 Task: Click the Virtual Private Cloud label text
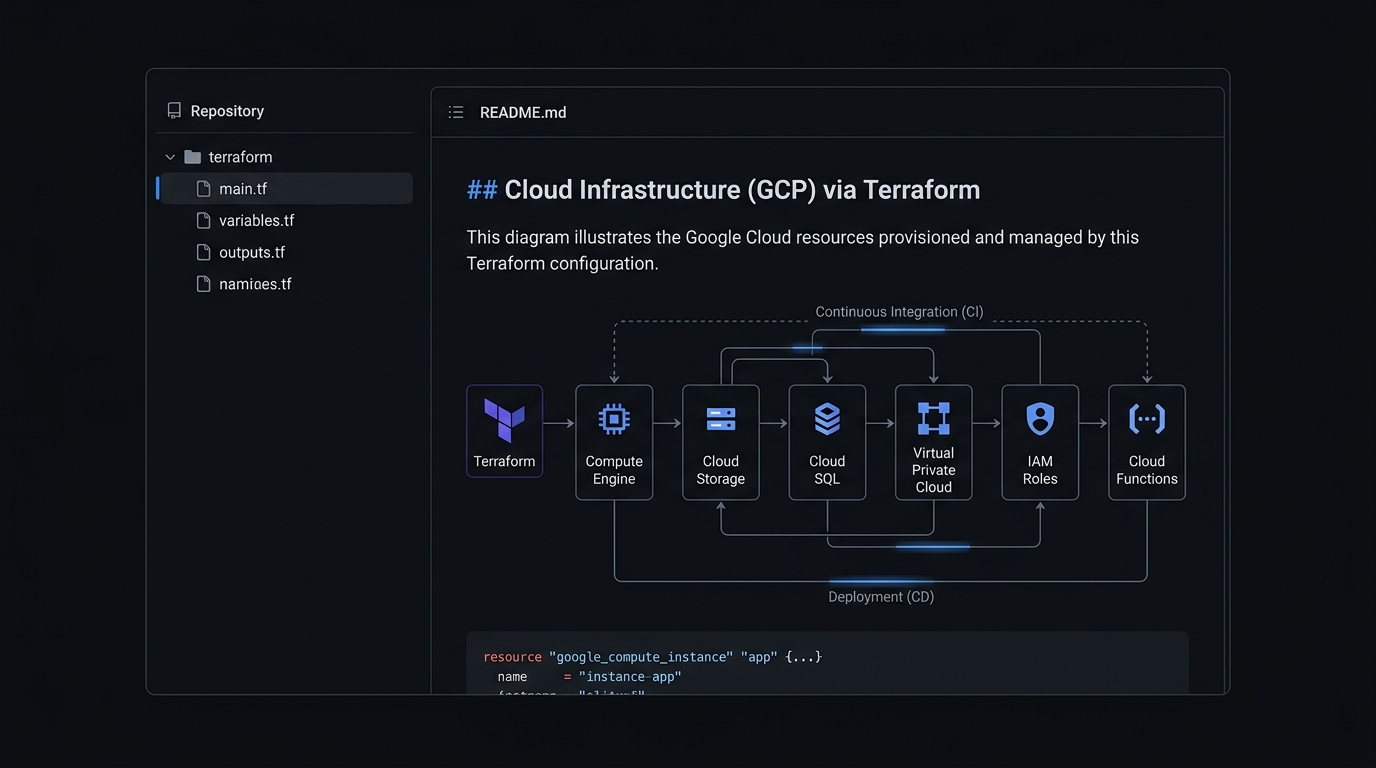click(934, 470)
